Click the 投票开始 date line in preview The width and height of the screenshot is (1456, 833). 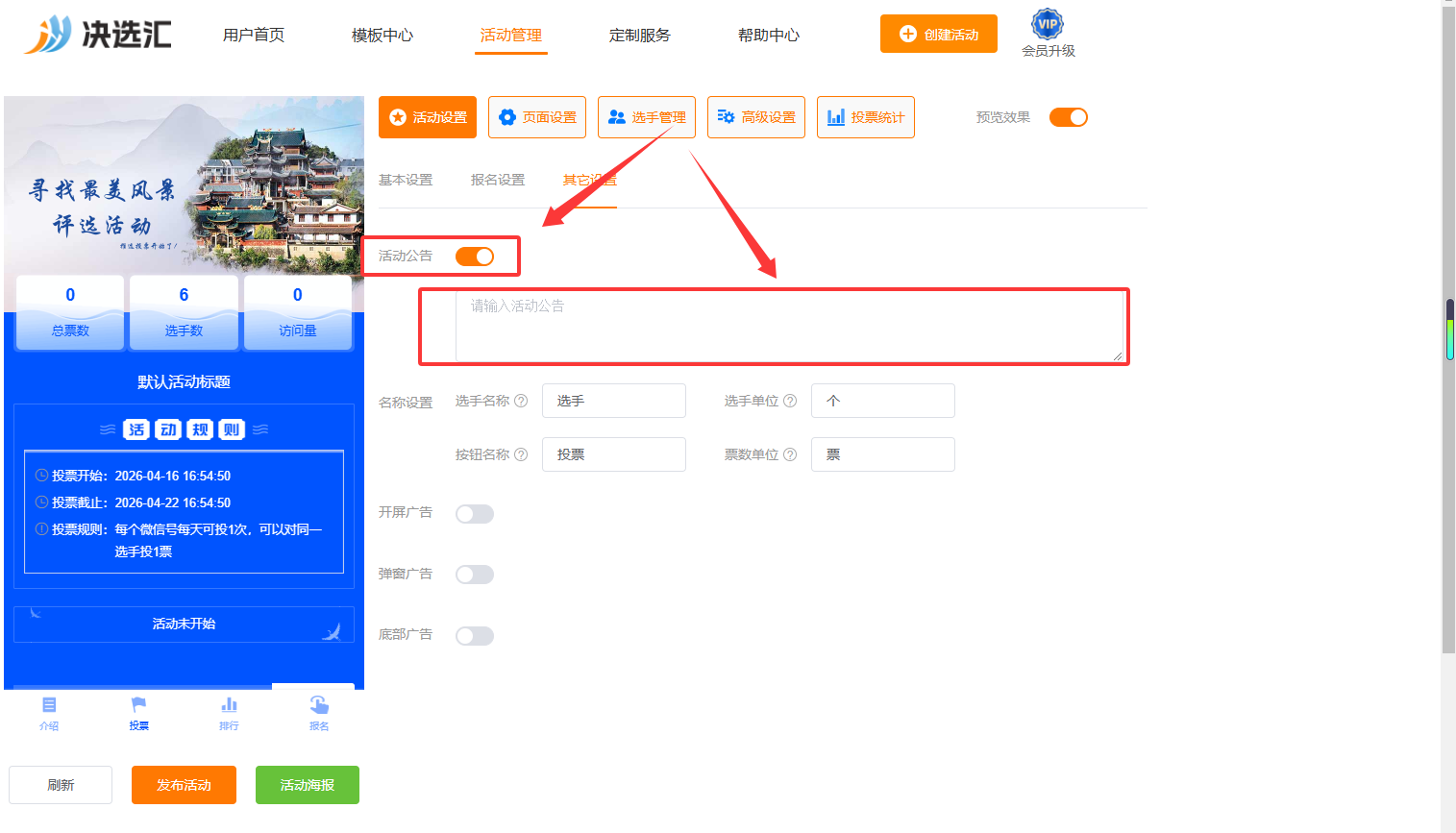[x=133, y=476]
